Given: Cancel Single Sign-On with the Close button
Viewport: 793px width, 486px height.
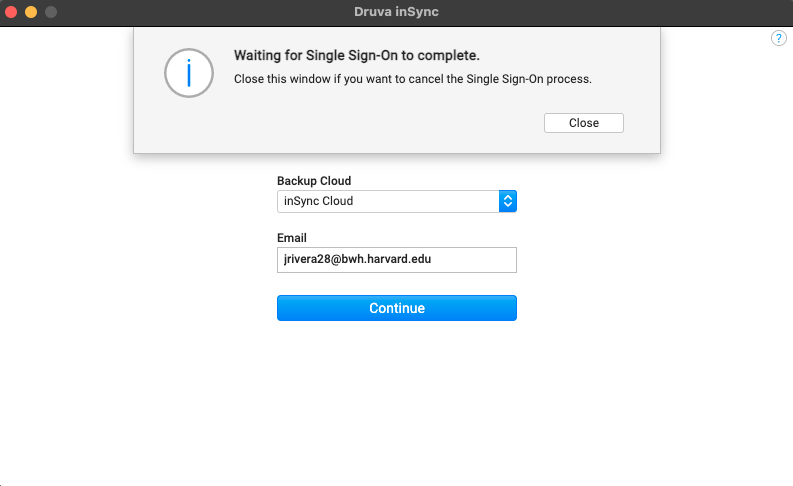Looking at the screenshot, I should pos(584,123).
